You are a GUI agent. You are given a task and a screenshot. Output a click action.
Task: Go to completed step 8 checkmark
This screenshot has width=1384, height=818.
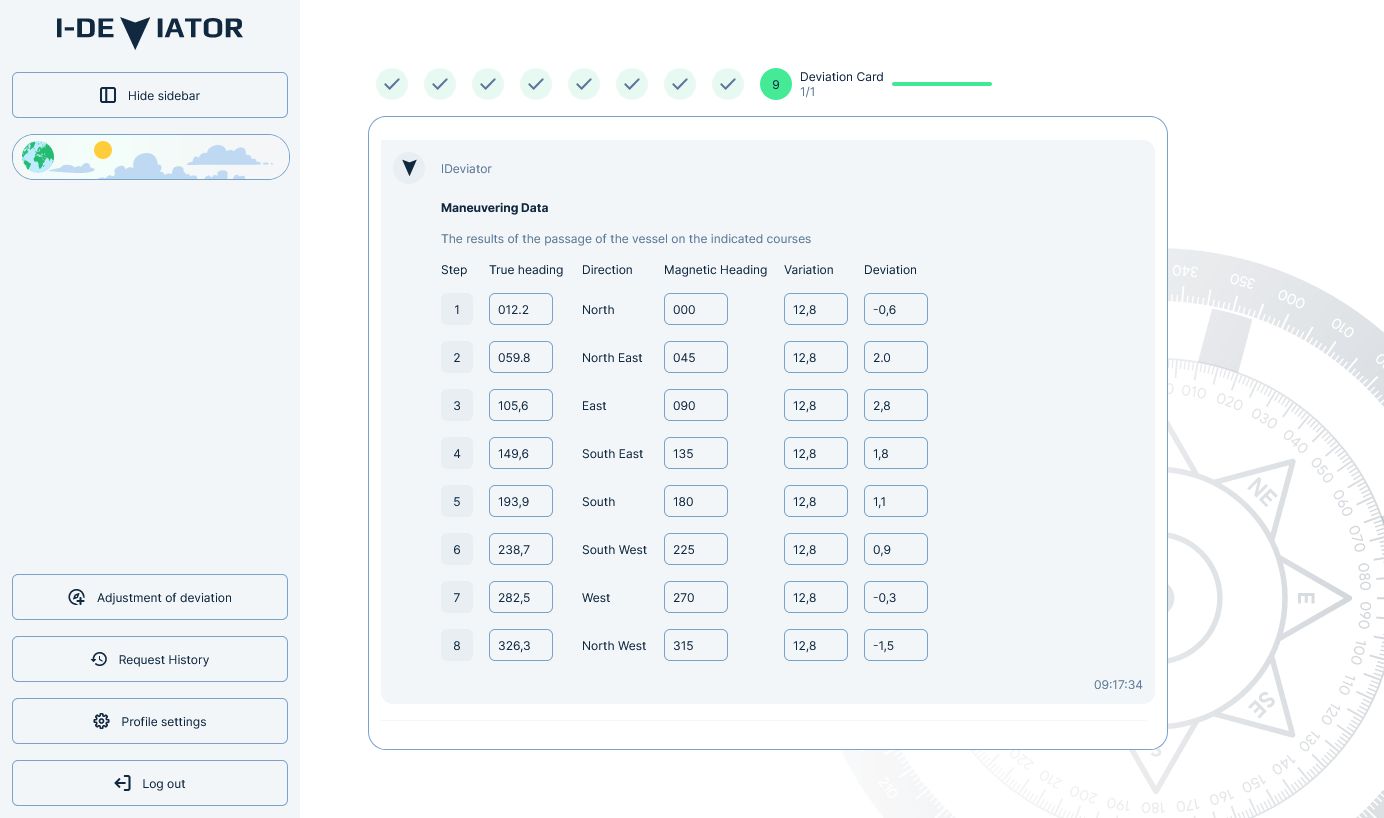(x=728, y=84)
